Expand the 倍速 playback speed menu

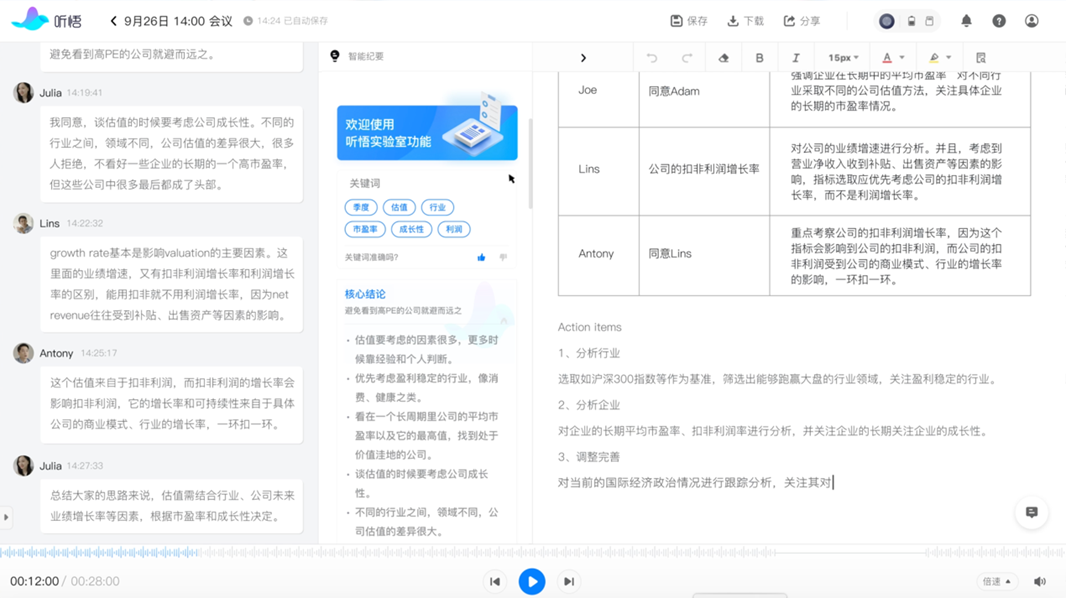click(997, 582)
